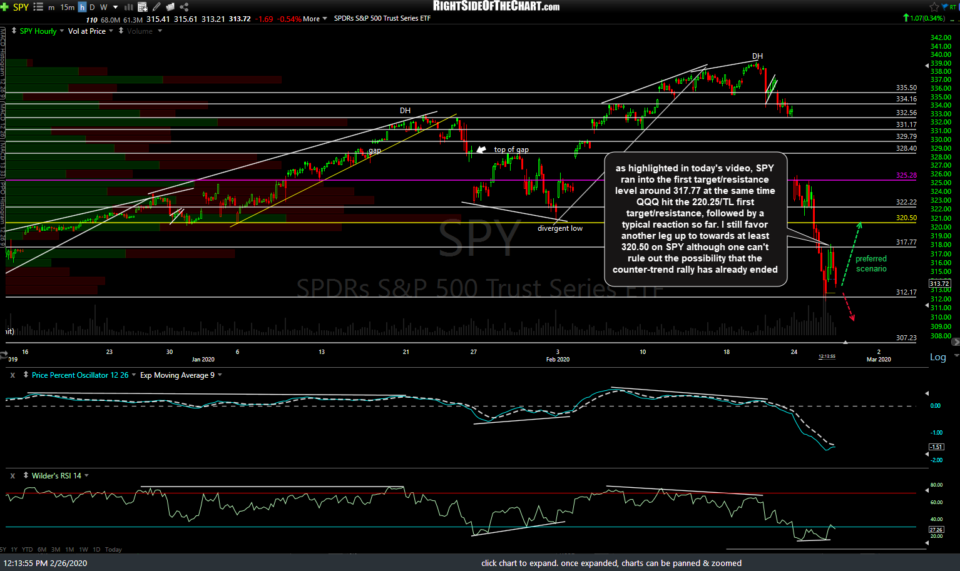960x571 pixels.
Task: Click the green +1.07 (0.34%) indicator at top right
Action: coord(924,18)
